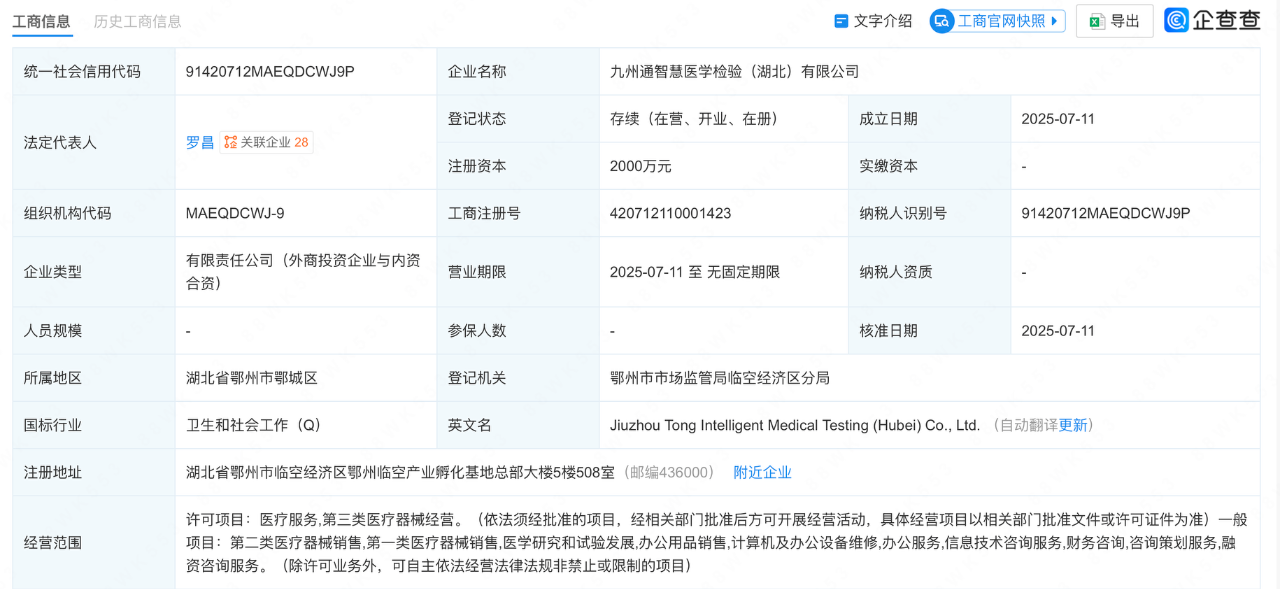
Task: Expand the arrow beside 工商官网快照
Action: (1054, 21)
